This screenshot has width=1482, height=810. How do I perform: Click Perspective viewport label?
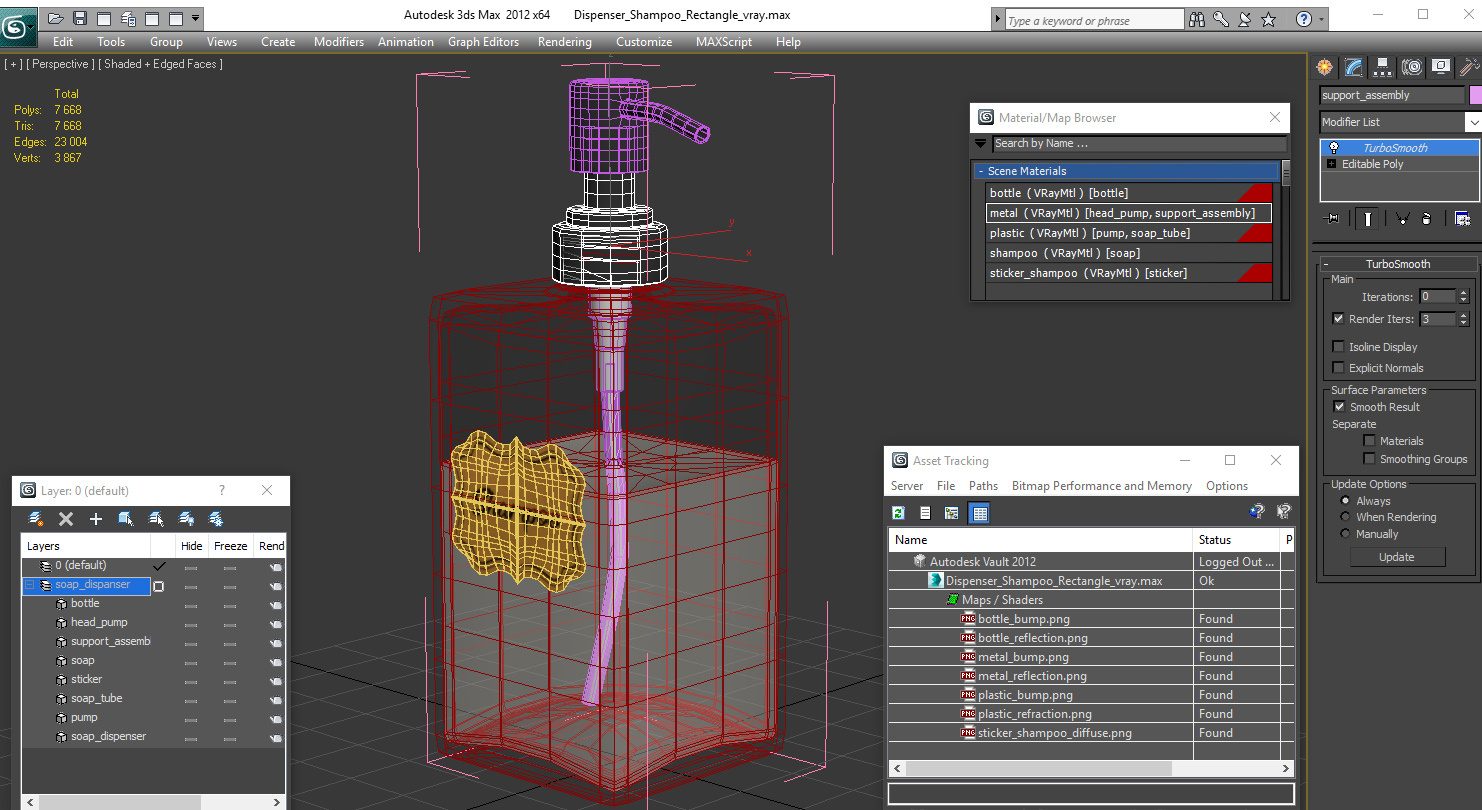[60, 64]
